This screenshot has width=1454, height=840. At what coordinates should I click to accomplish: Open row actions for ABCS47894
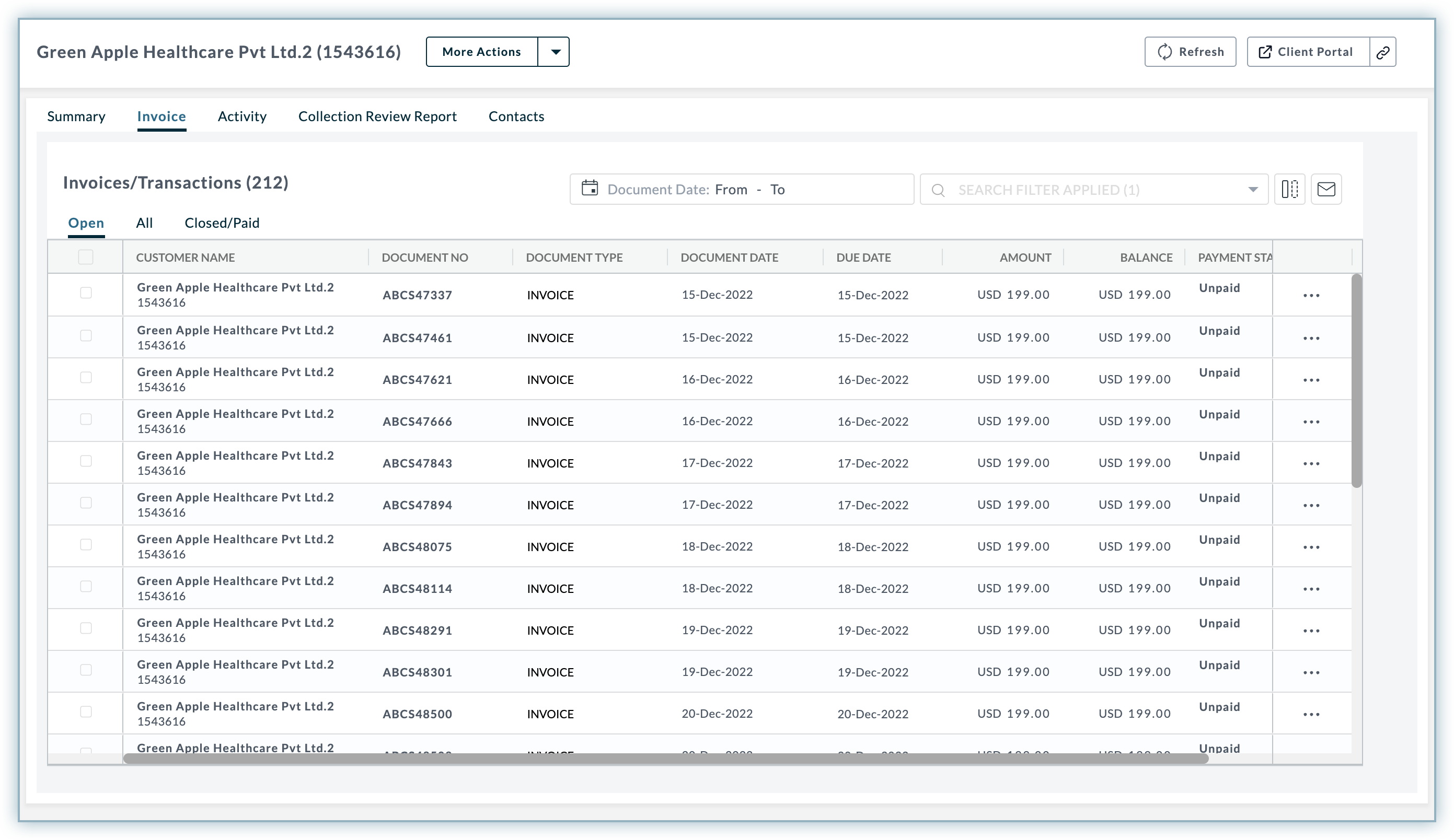[1311, 505]
